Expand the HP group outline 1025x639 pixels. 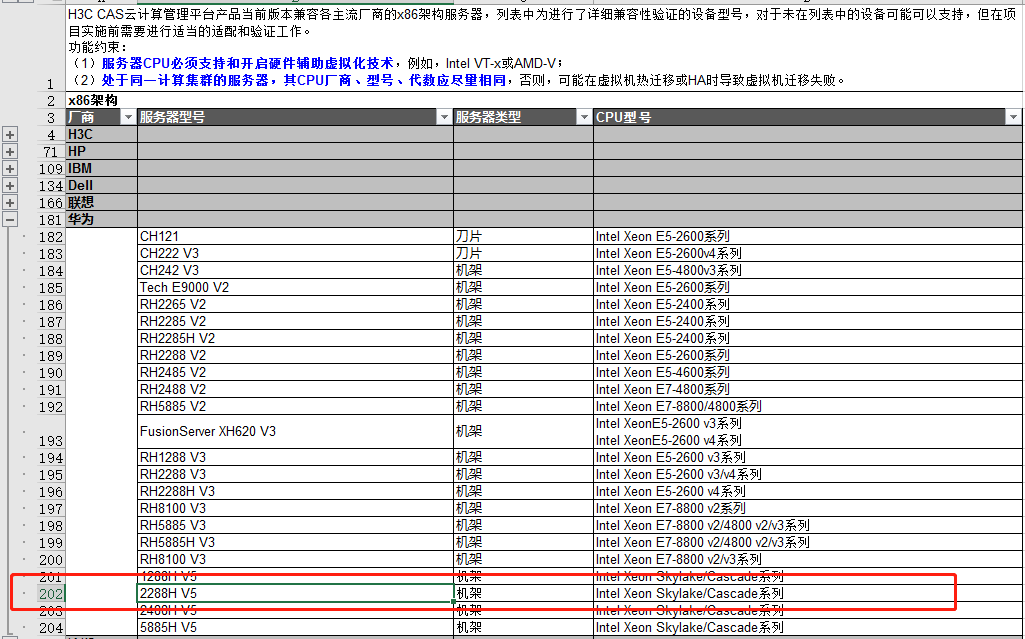[10, 152]
